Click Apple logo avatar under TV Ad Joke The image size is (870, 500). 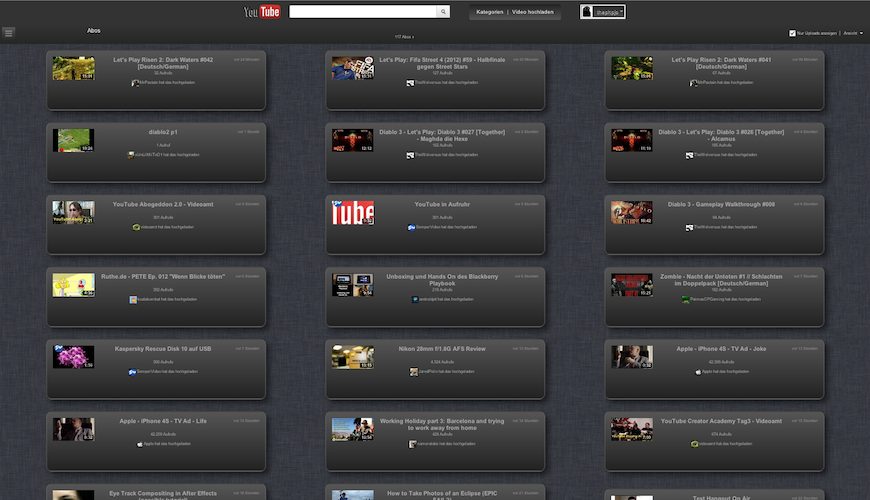point(698,372)
